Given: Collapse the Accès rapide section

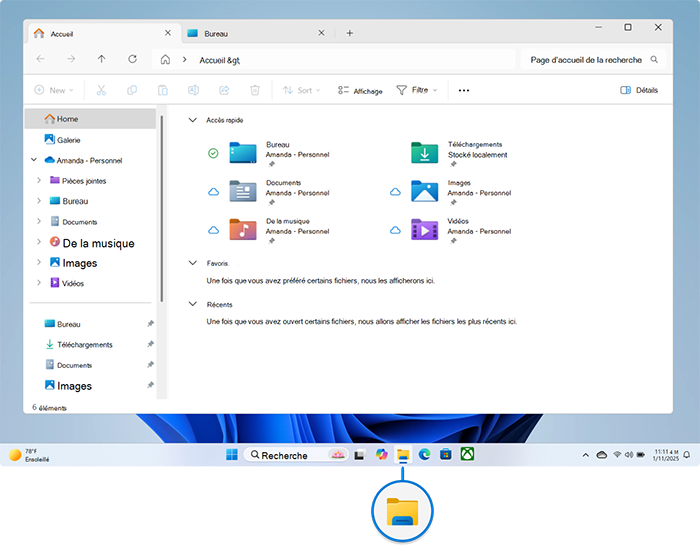Looking at the screenshot, I should (x=193, y=120).
